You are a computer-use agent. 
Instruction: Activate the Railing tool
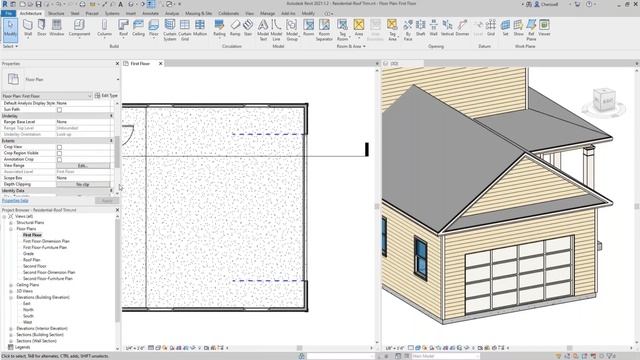pos(219,28)
